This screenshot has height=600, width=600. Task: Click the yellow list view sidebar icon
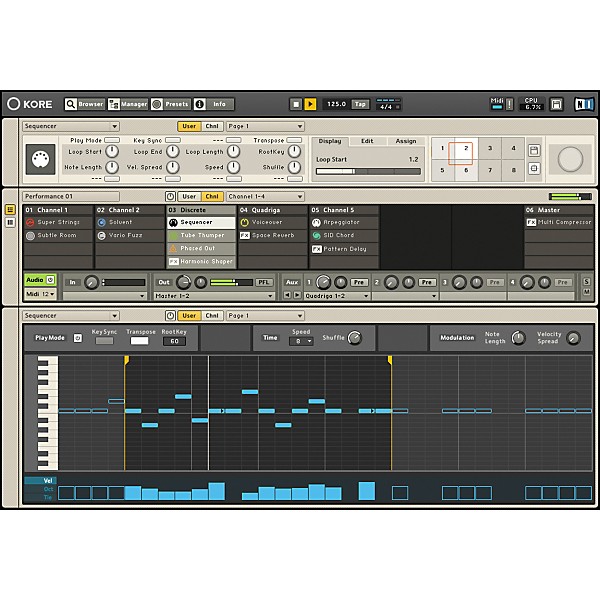10,209
